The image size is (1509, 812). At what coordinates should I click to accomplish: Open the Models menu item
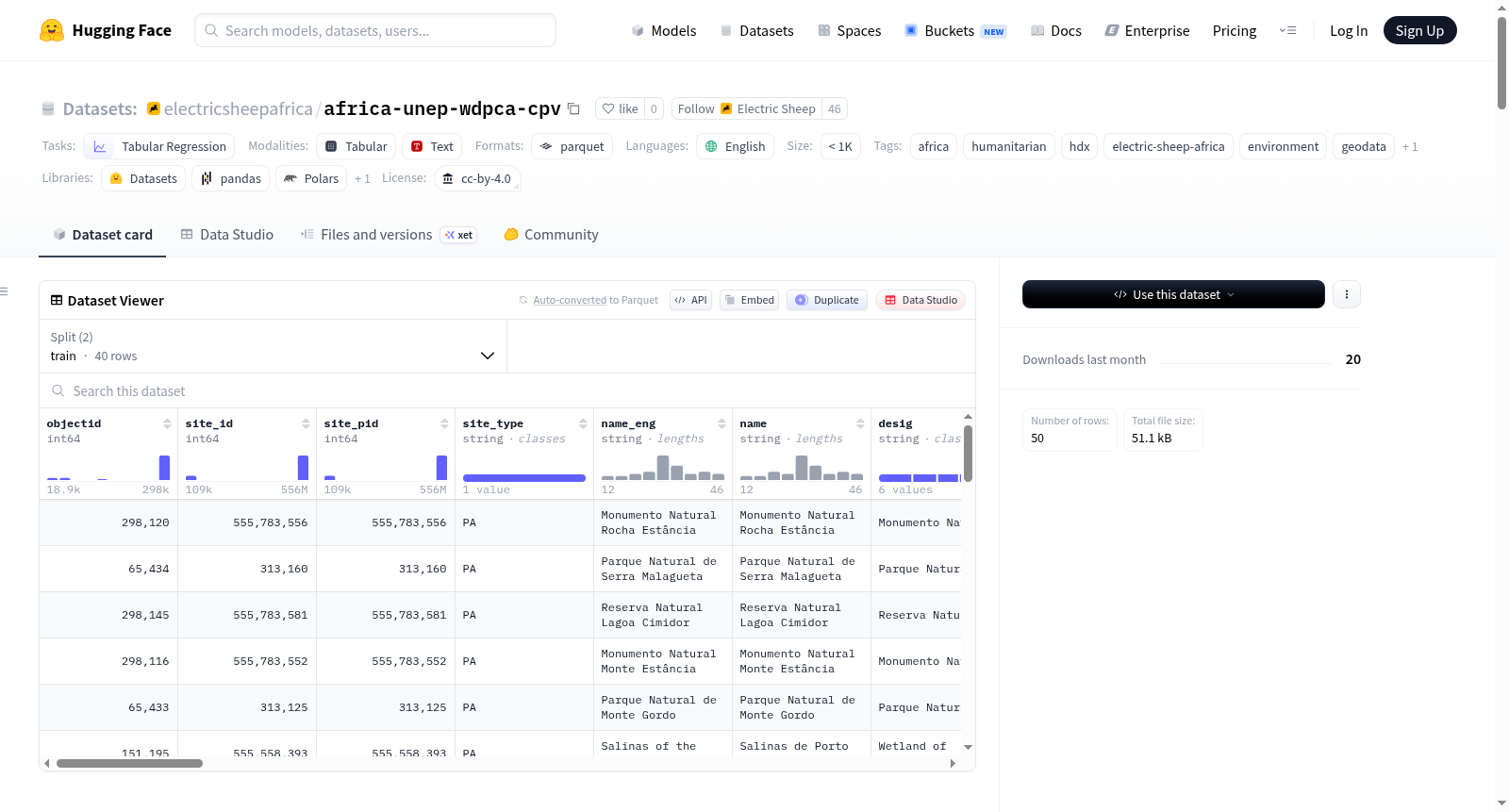(664, 30)
